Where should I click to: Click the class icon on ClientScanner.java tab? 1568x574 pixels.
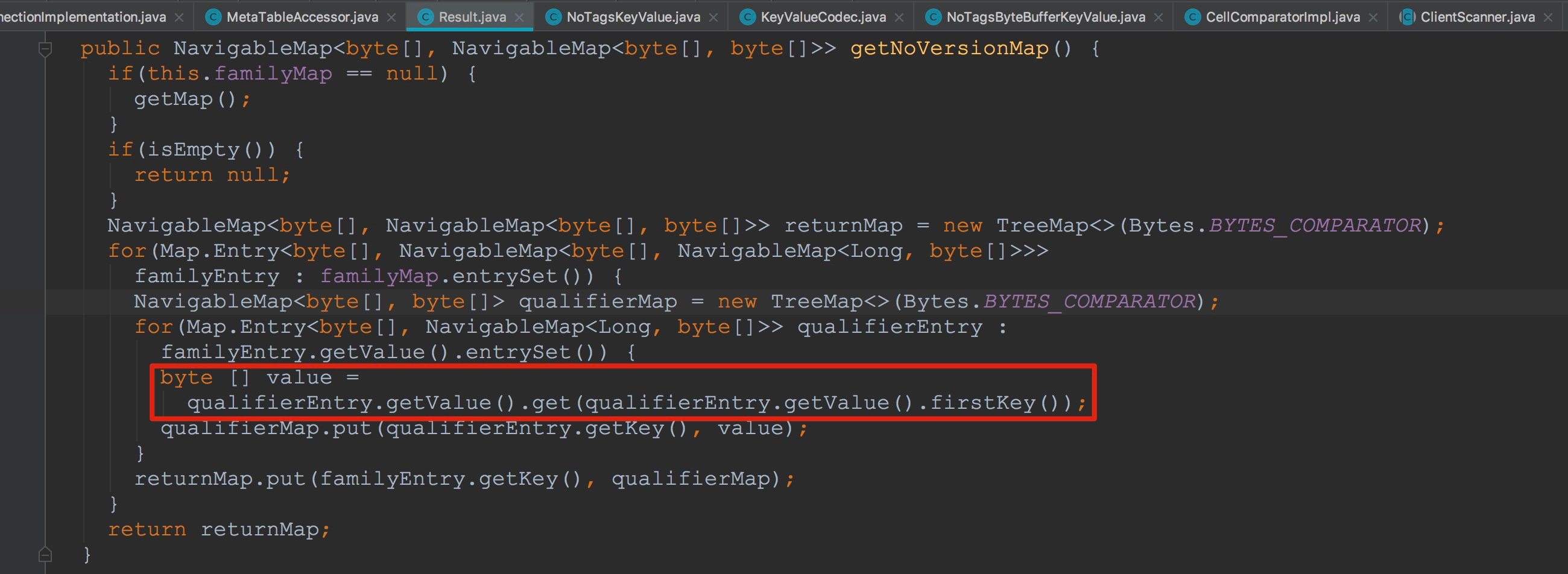point(1407,17)
